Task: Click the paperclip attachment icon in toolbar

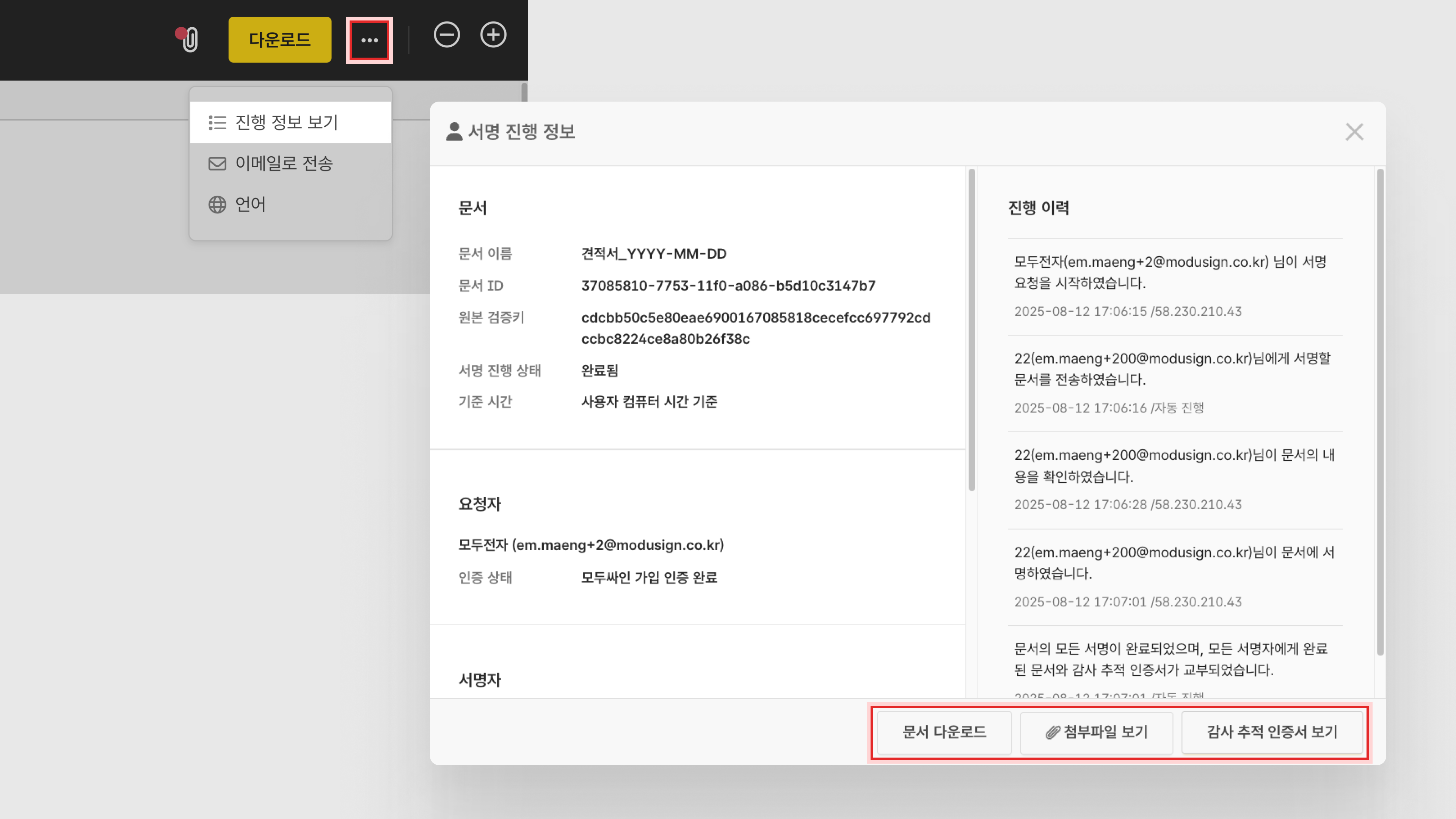Action: (190, 39)
